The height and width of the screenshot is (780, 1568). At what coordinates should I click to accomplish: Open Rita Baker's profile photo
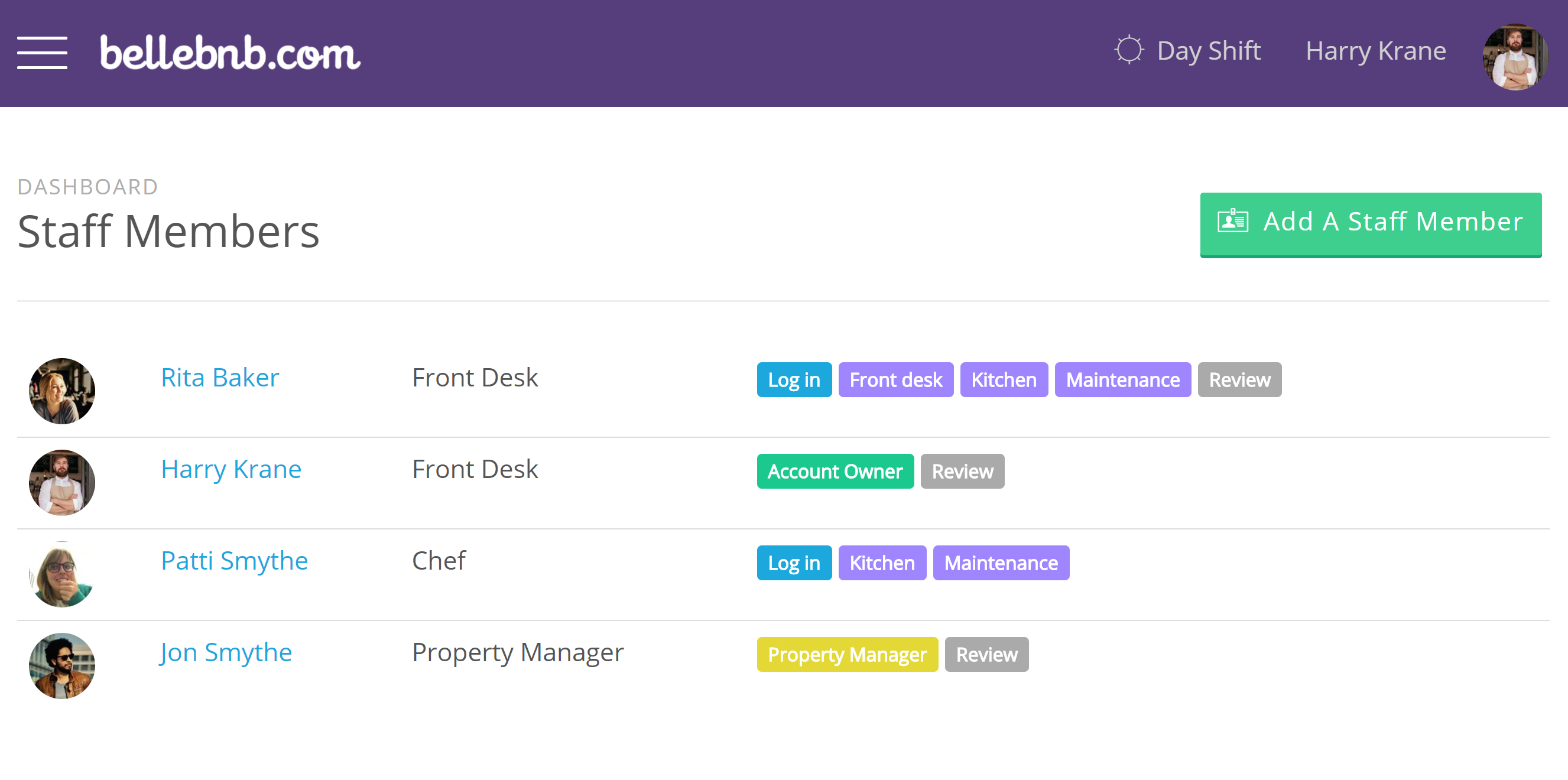[x=62, y=391]
